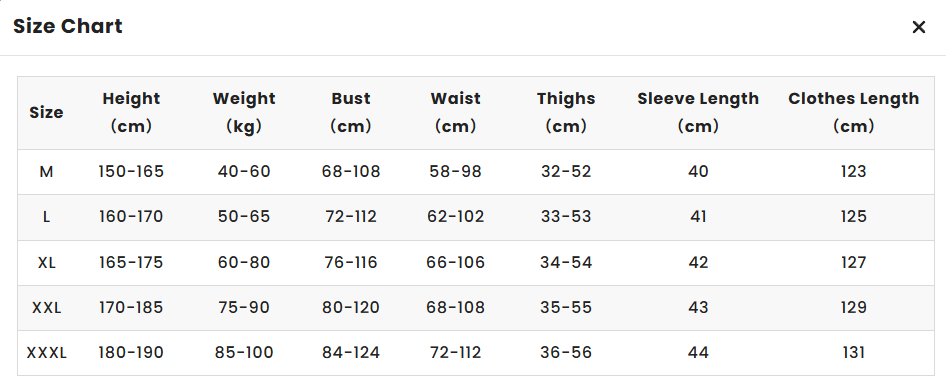Image resolution: width=946 pixels, height=387 pixels.
Task: Close the Size Chart dialog
Action: coord(918,27)
